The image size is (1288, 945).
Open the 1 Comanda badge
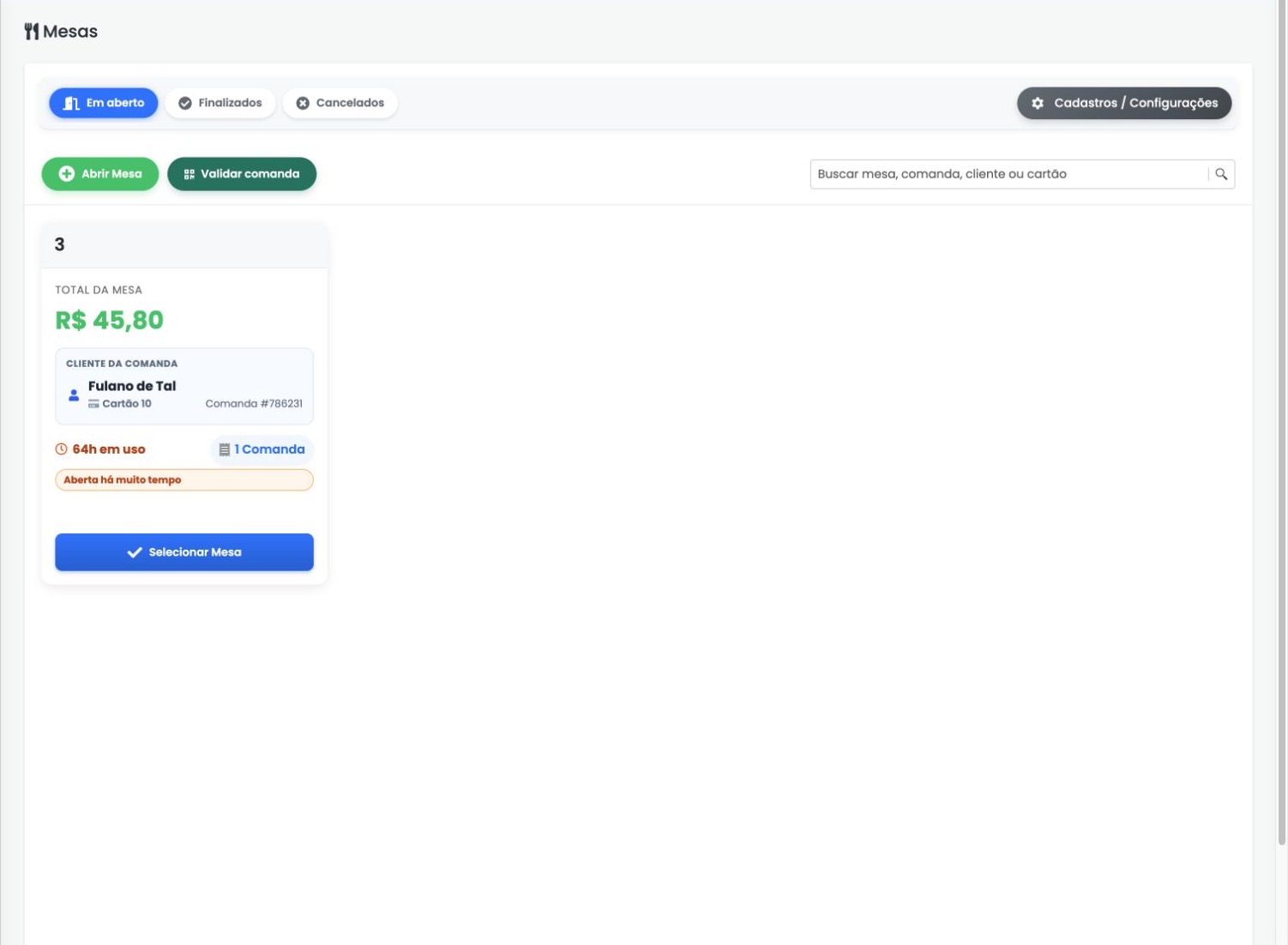[x=262, y=449]
